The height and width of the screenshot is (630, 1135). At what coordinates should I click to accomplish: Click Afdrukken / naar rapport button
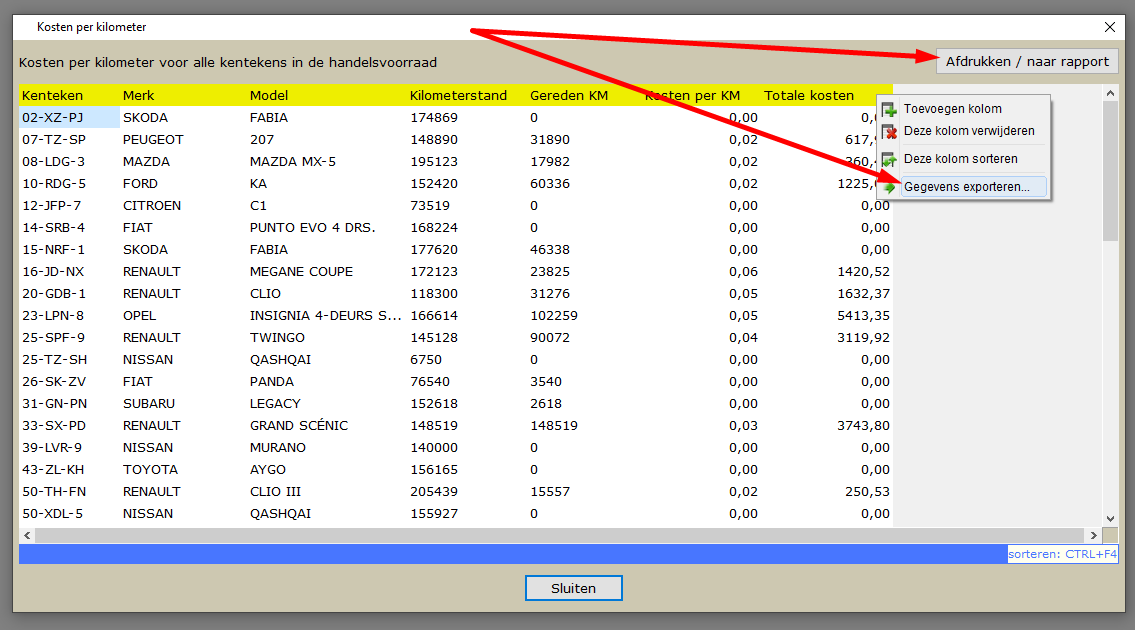tap(1027, 62)
